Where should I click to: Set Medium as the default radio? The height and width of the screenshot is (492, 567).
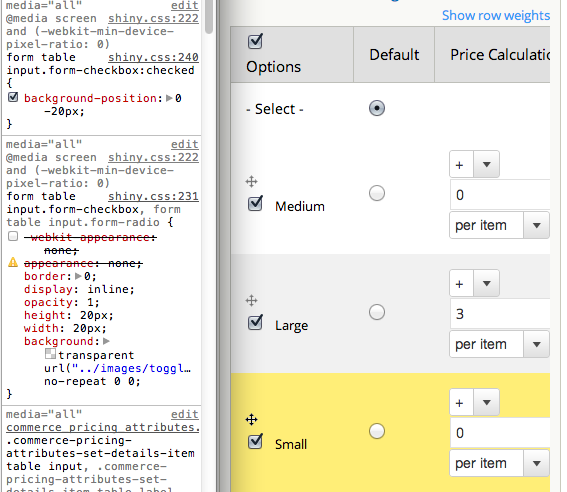pos(377,193)
